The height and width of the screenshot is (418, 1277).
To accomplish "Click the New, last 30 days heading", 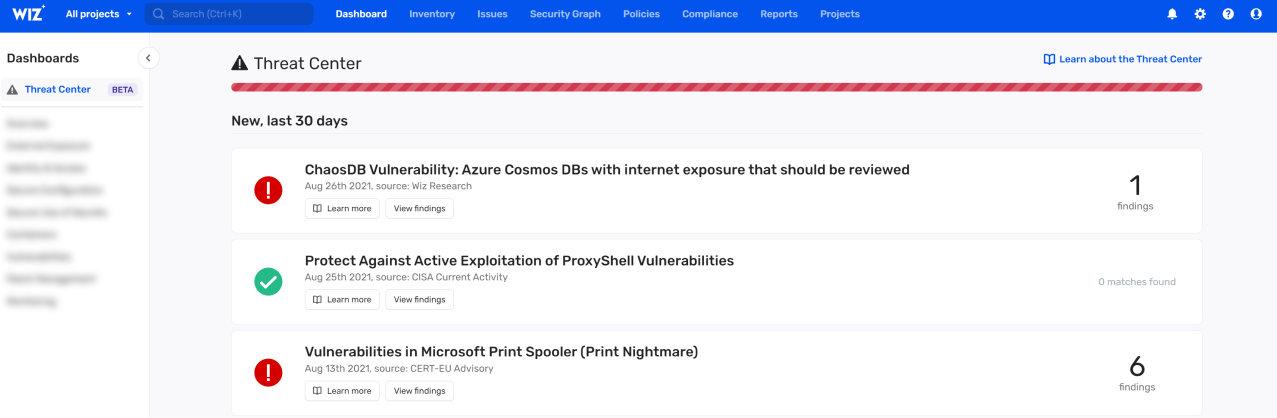I will point(289,121).
